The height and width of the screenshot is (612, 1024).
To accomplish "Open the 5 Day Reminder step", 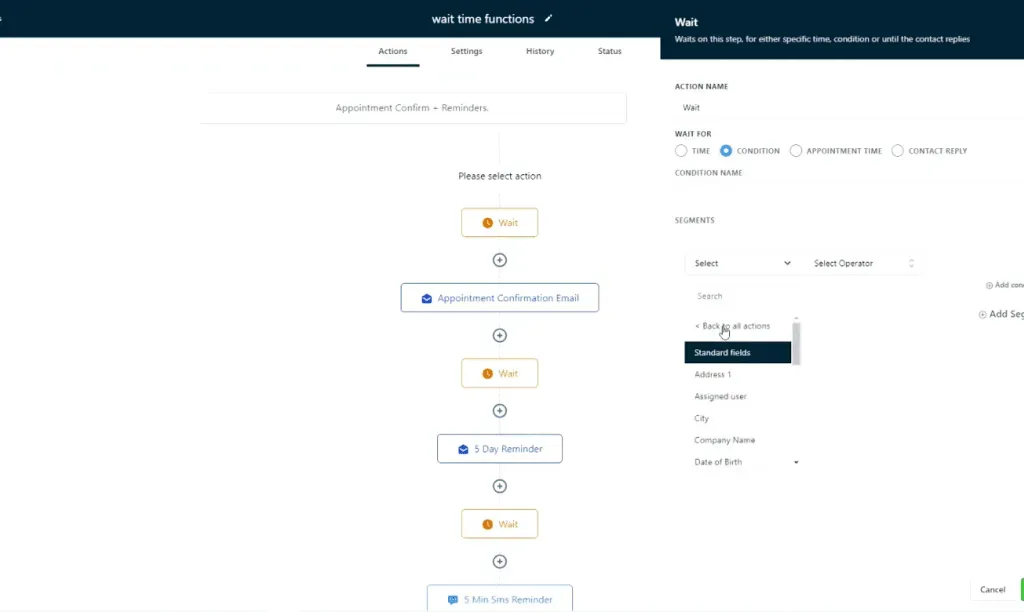I will click(500, 449).
